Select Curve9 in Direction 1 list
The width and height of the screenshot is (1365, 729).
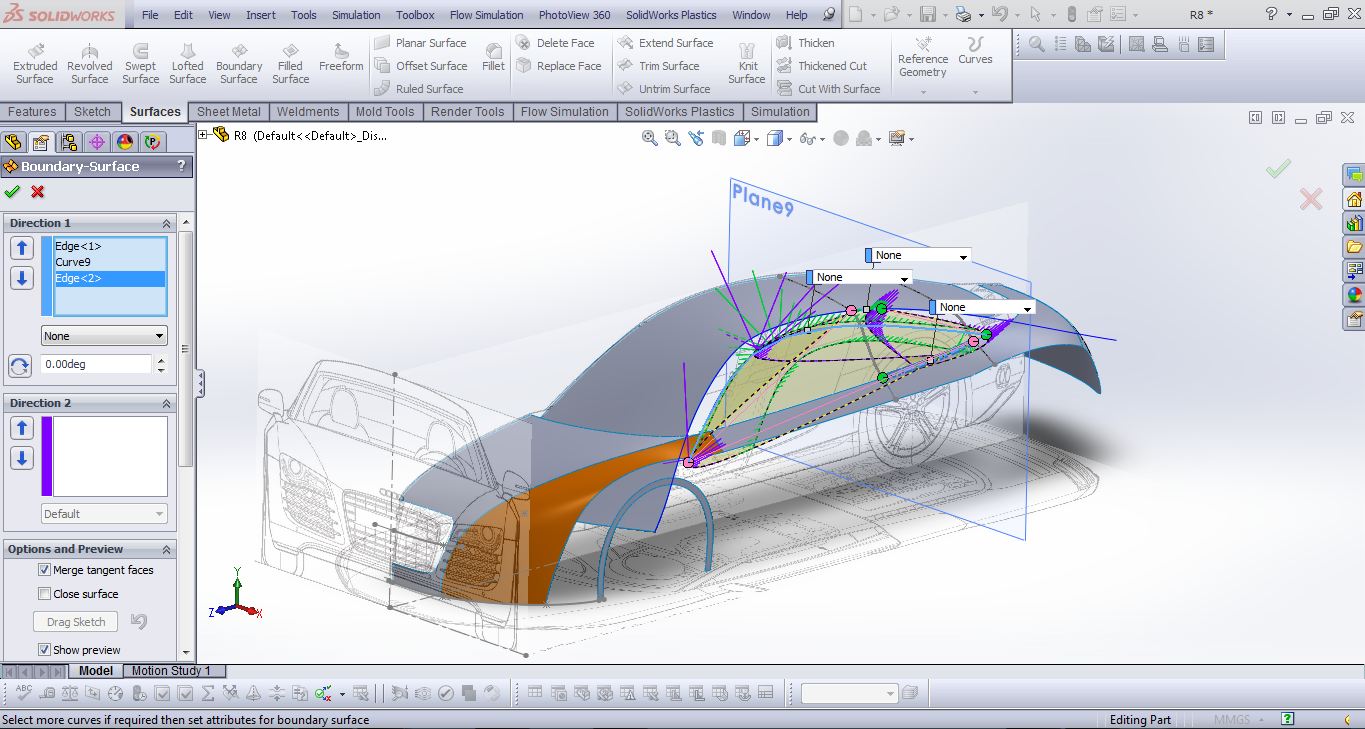point(110,262)
